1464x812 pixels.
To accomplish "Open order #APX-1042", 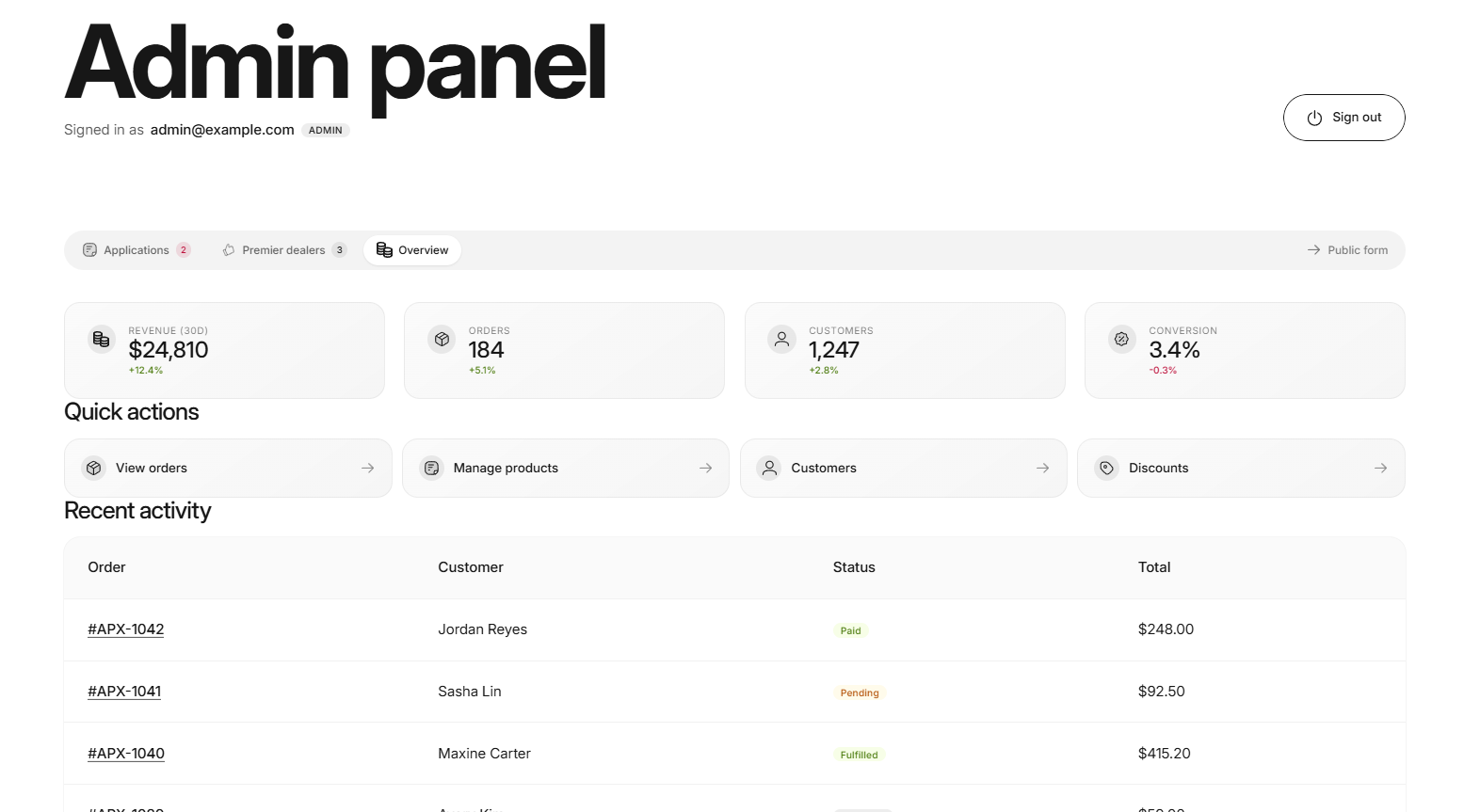I will (x=126, y=629).
